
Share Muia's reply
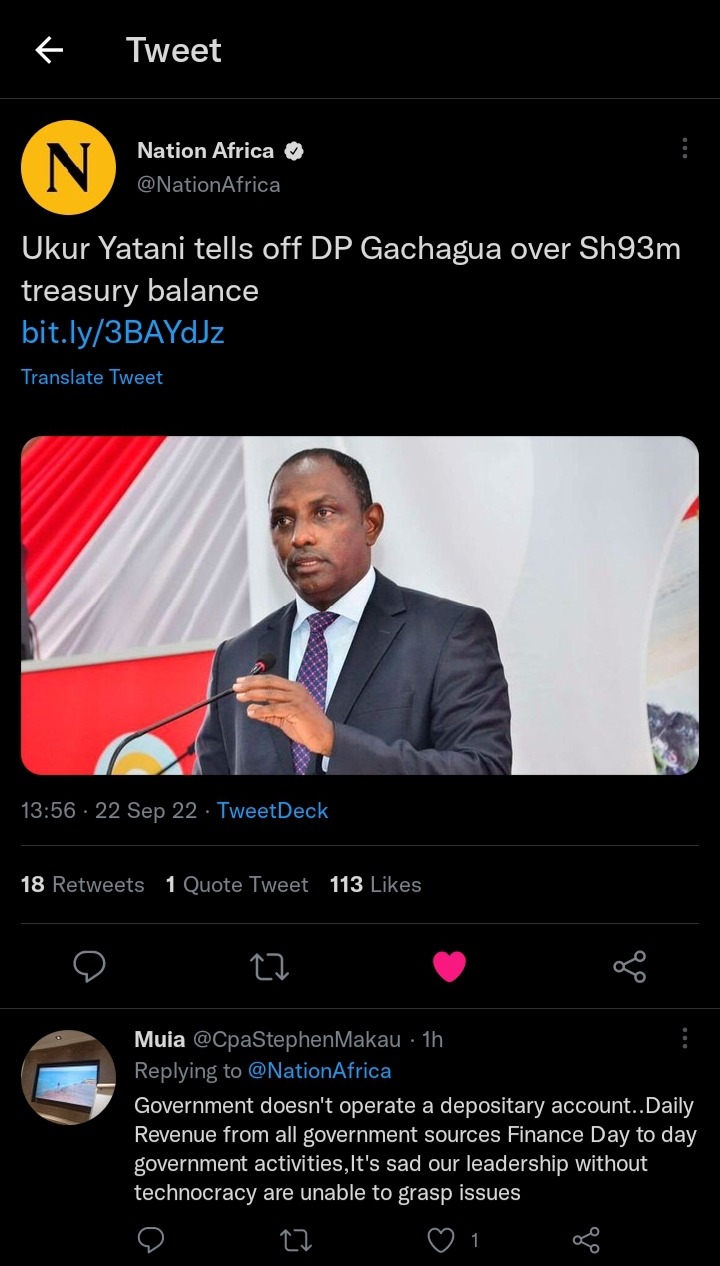pos(586,1240)
